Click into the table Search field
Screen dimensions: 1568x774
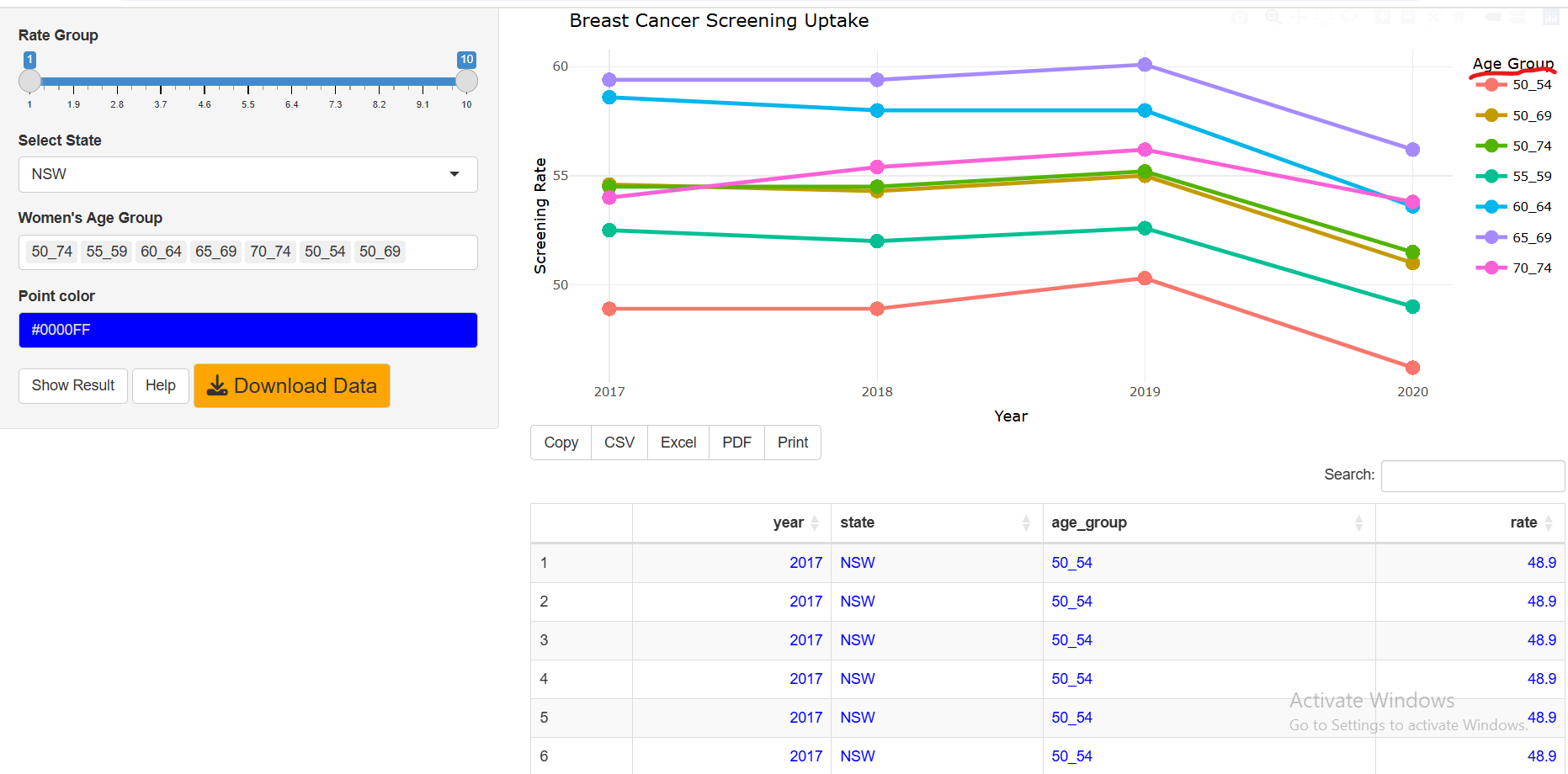tap(1472, 475)
